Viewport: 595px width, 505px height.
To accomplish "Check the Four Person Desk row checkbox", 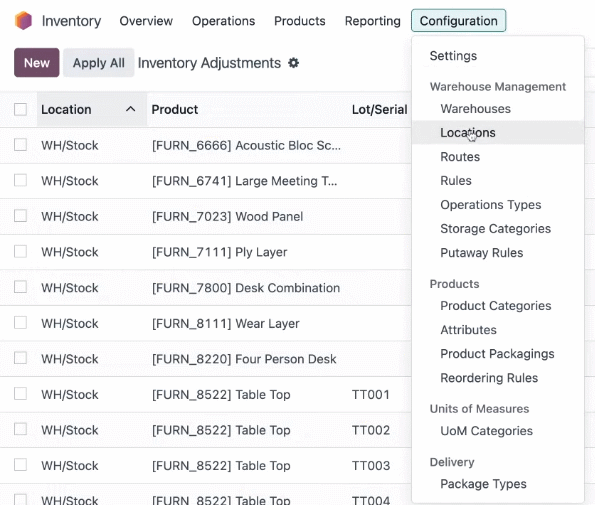I will (20, 358).
